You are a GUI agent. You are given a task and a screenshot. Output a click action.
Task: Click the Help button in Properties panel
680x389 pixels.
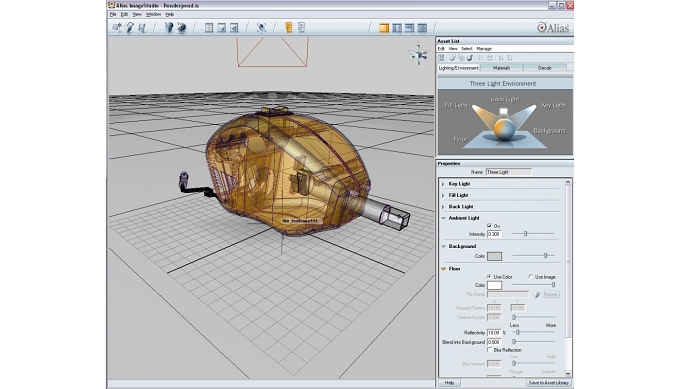click(449, 383)
